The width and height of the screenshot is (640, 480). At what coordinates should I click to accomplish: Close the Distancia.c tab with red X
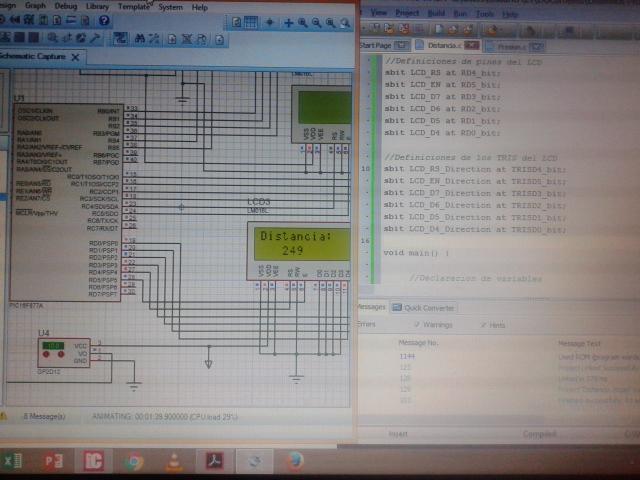pyautogui.click(x=471, y=45)
